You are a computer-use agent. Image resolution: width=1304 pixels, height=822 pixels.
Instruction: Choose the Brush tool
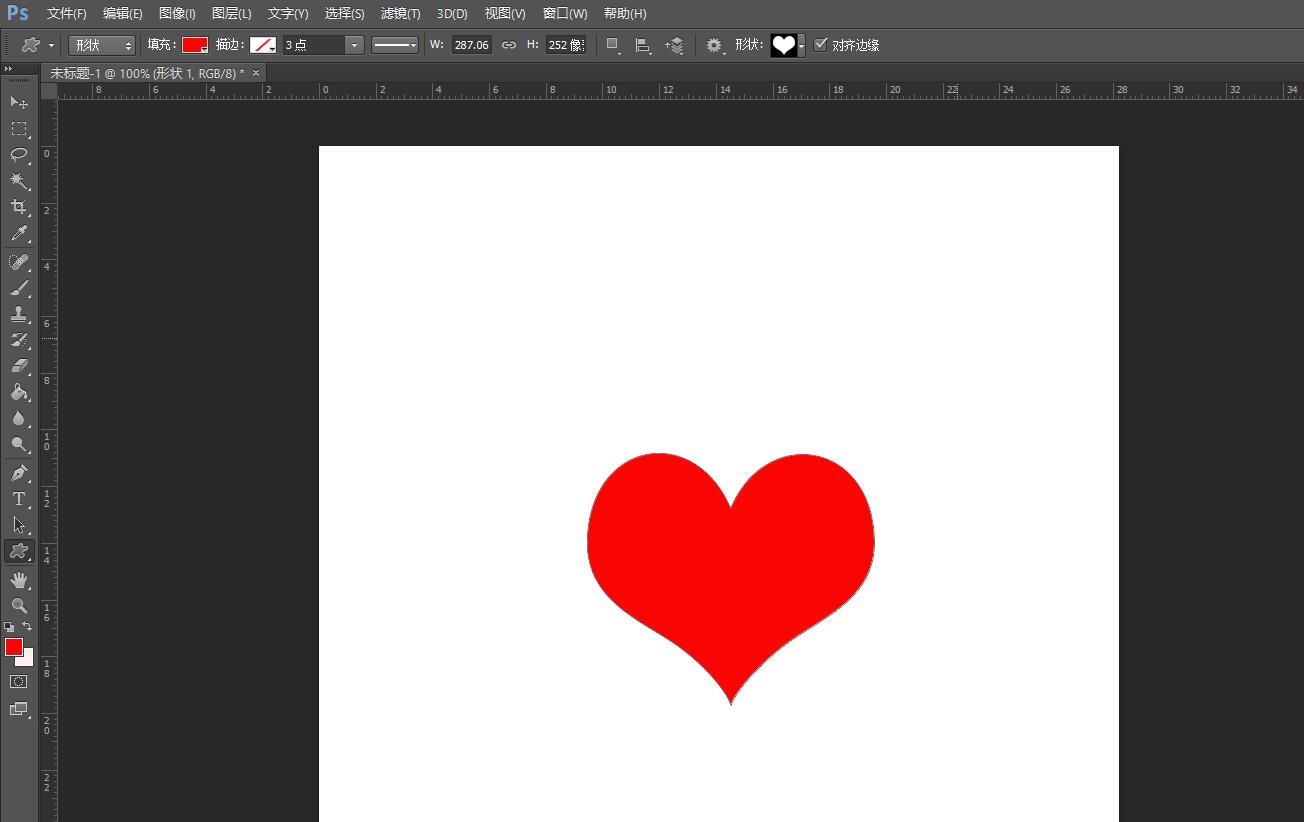pyautogui.click(x=18, y=288)
